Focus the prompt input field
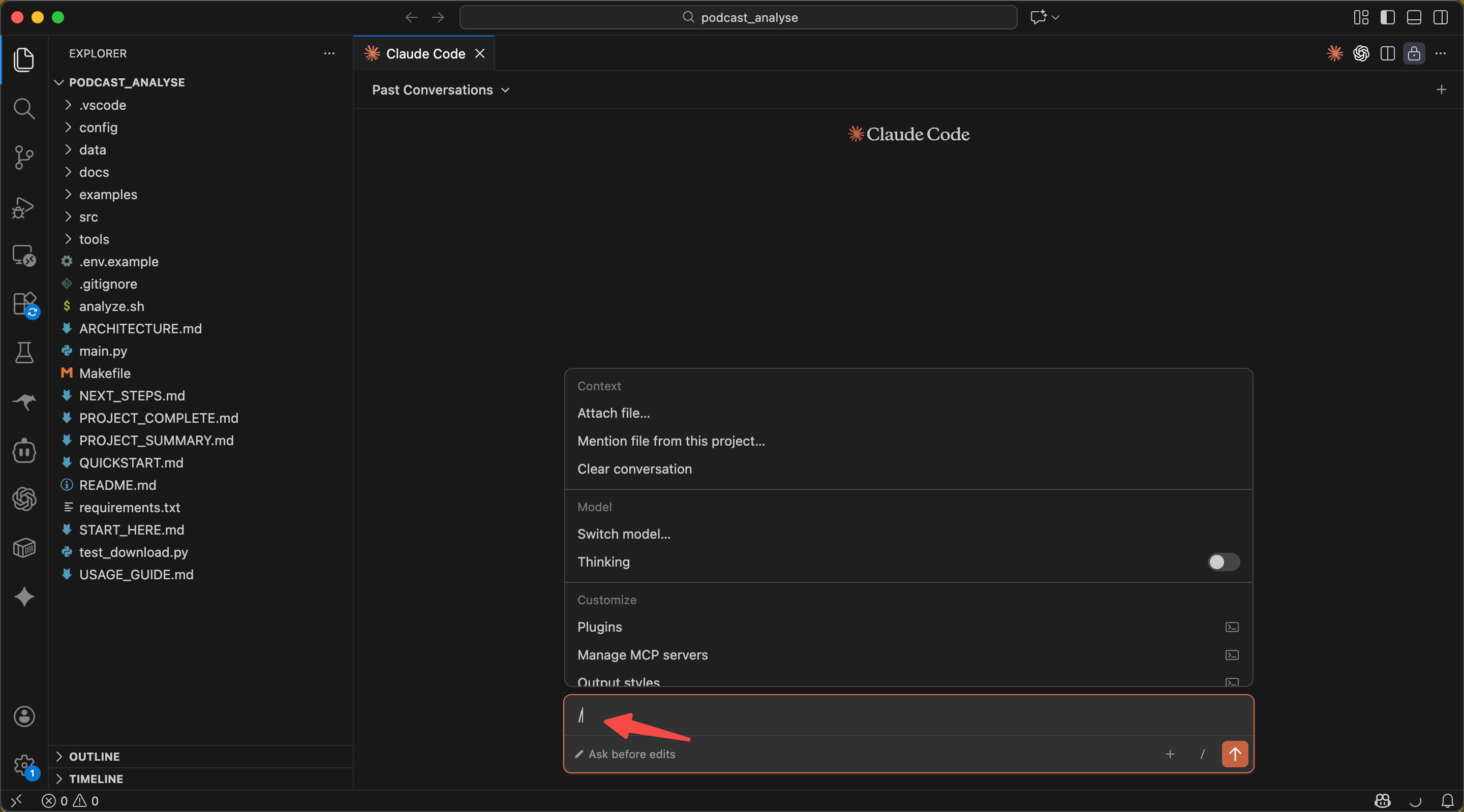The width and height of the screenshot is (1464, 812). [908, 715]
